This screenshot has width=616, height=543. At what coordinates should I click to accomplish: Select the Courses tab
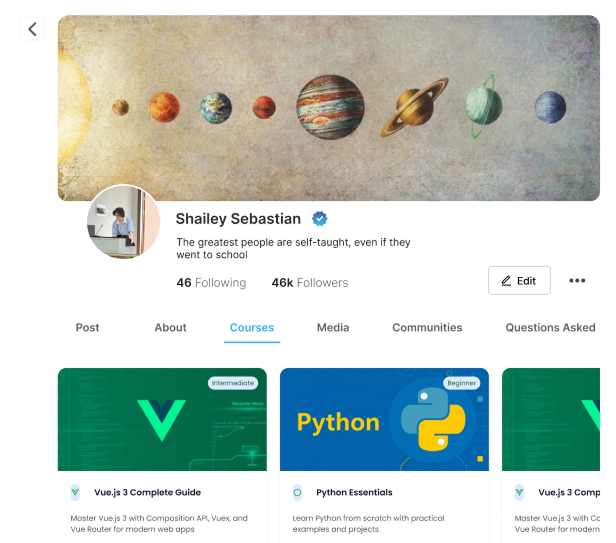tap(252, 327)
